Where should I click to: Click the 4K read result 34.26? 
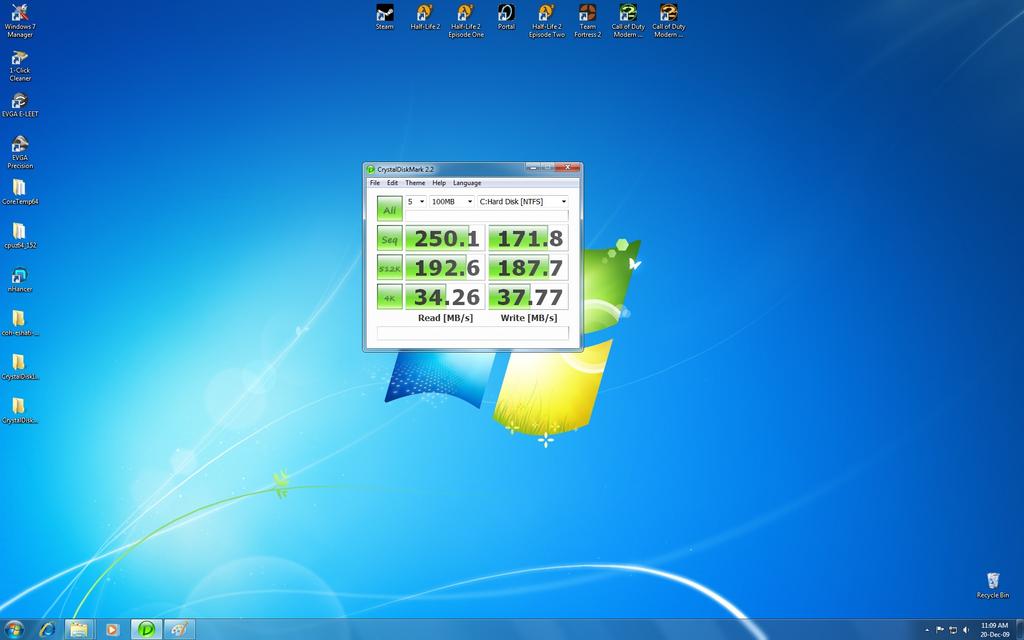(x=445, y=297)
